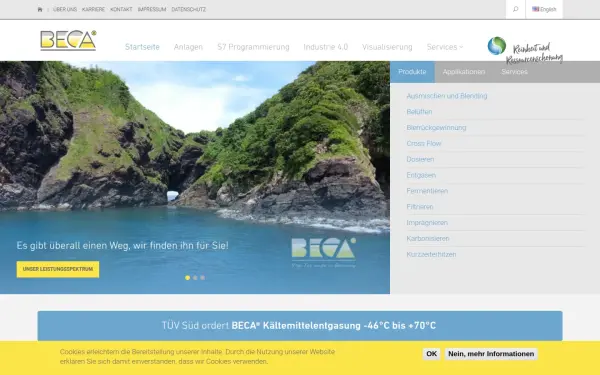Image resolution: width=600 pixels, height=375 pixels.
Task: Select the third slider dot
Action: pyautogui.click(x=202, y=278)
